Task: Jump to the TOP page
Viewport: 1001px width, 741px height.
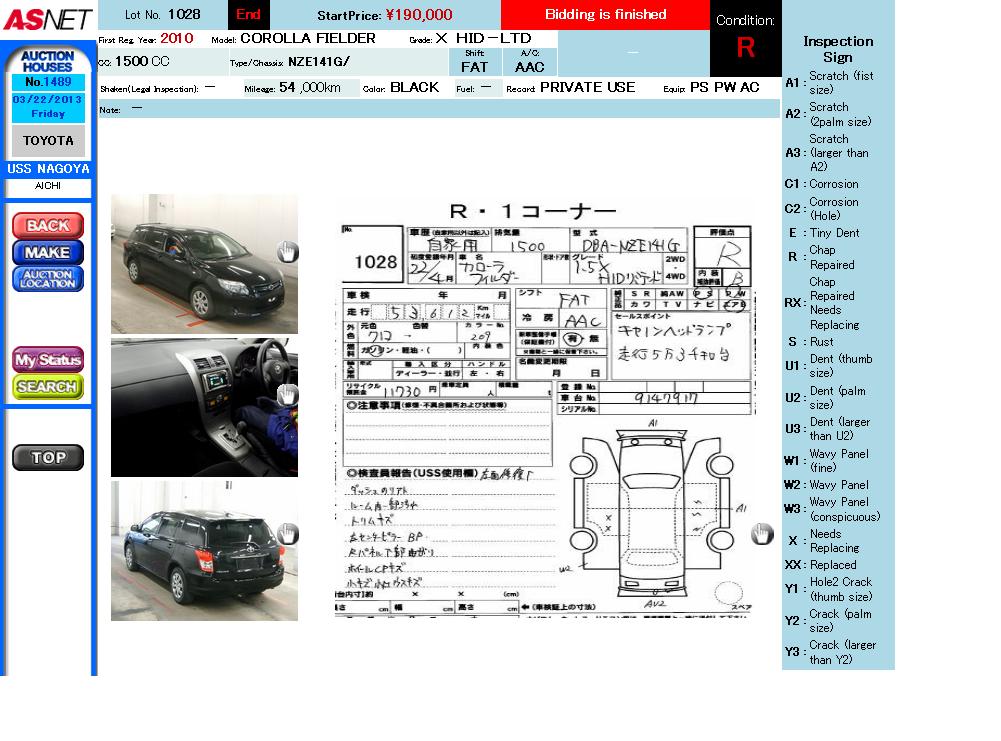Action: [x=47, y=458]
